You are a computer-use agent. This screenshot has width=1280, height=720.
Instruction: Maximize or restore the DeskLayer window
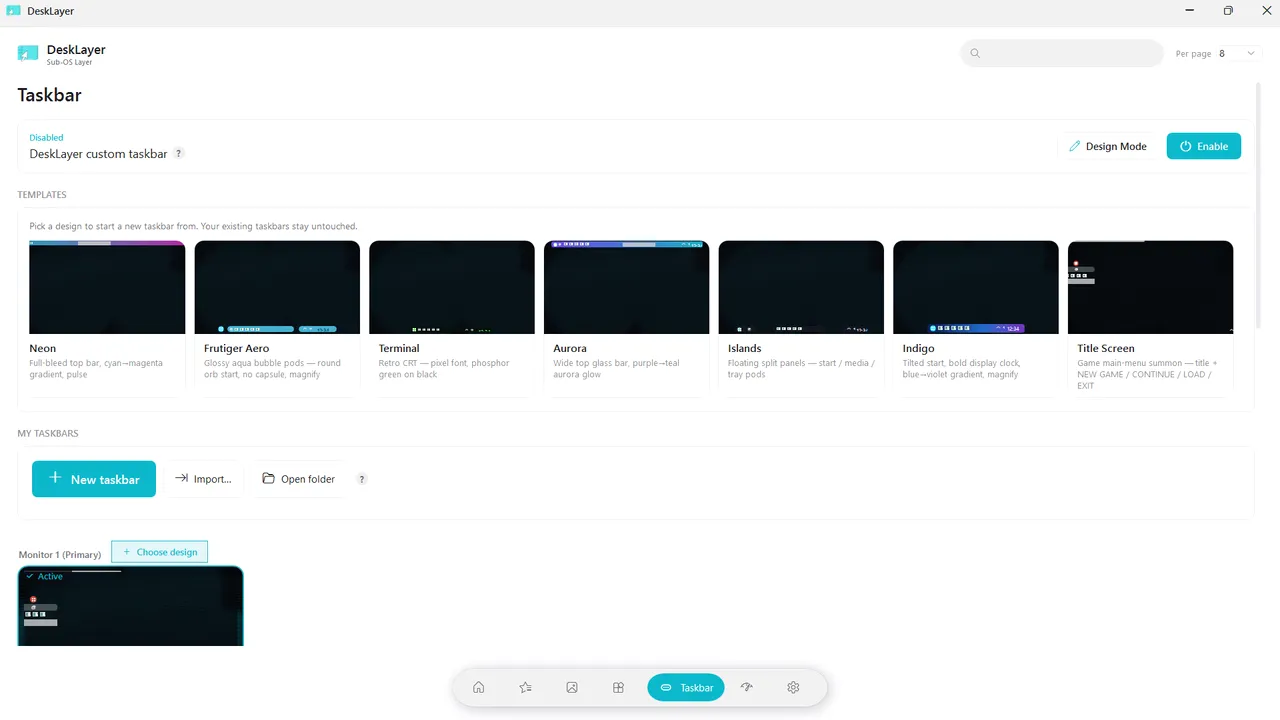[x=1228, y=11]
